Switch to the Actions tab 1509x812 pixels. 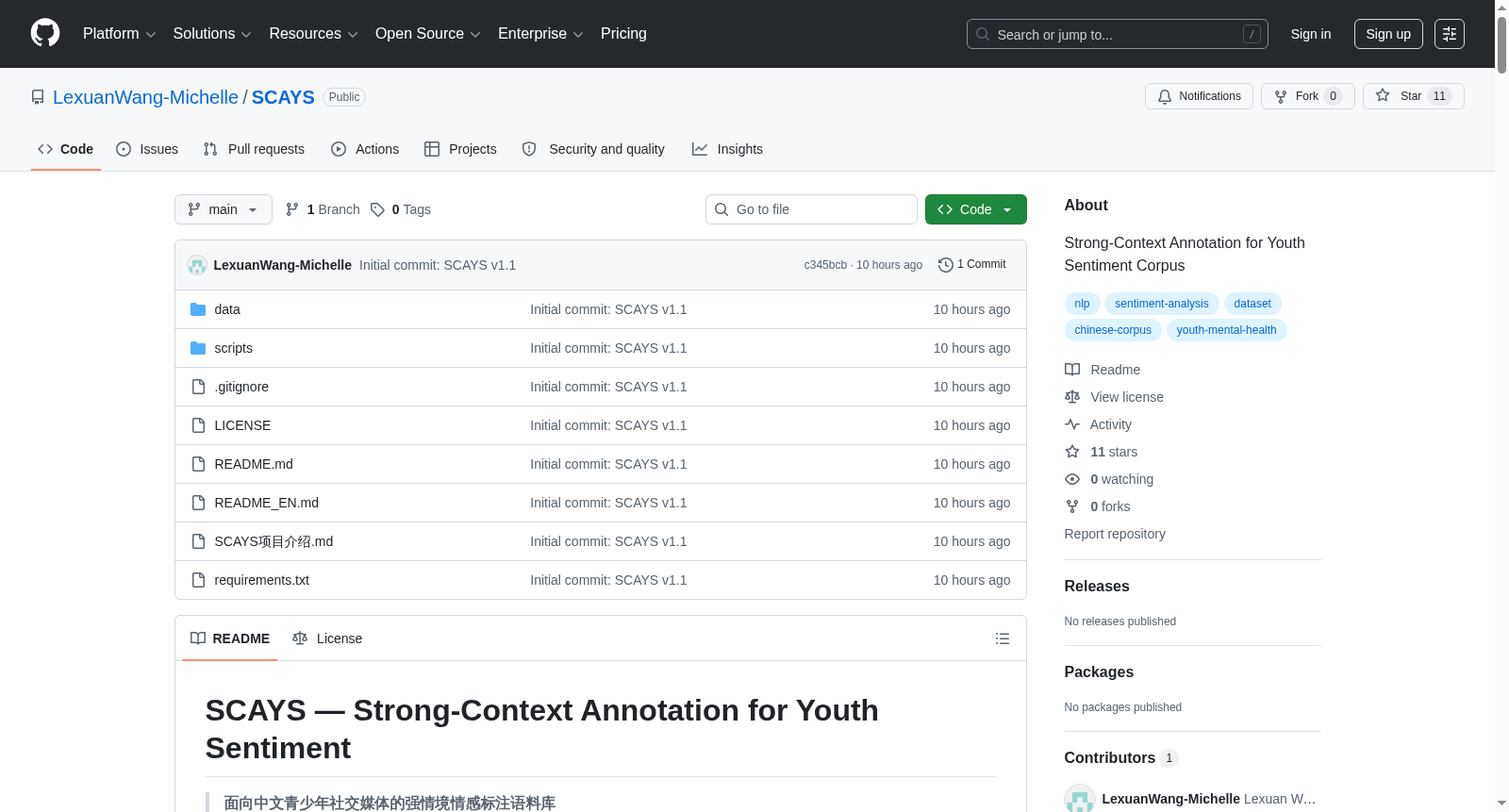[365, 149]
